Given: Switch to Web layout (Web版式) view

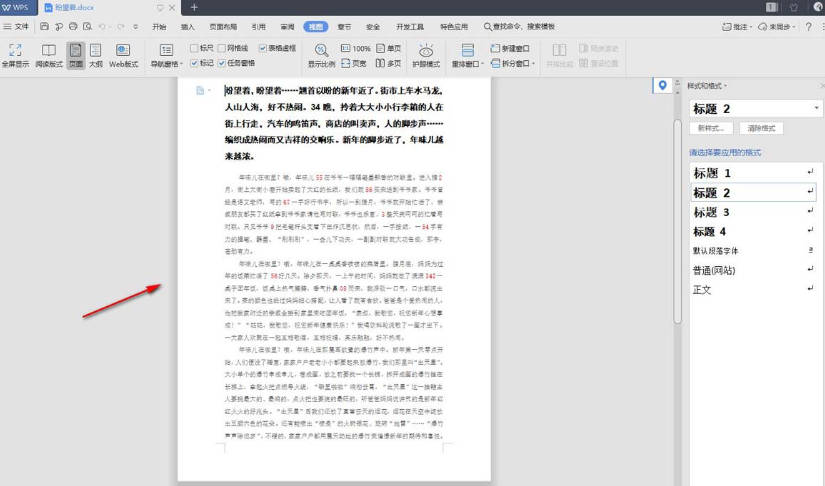Looking at the screenshot, I should (x=123, y=56).
